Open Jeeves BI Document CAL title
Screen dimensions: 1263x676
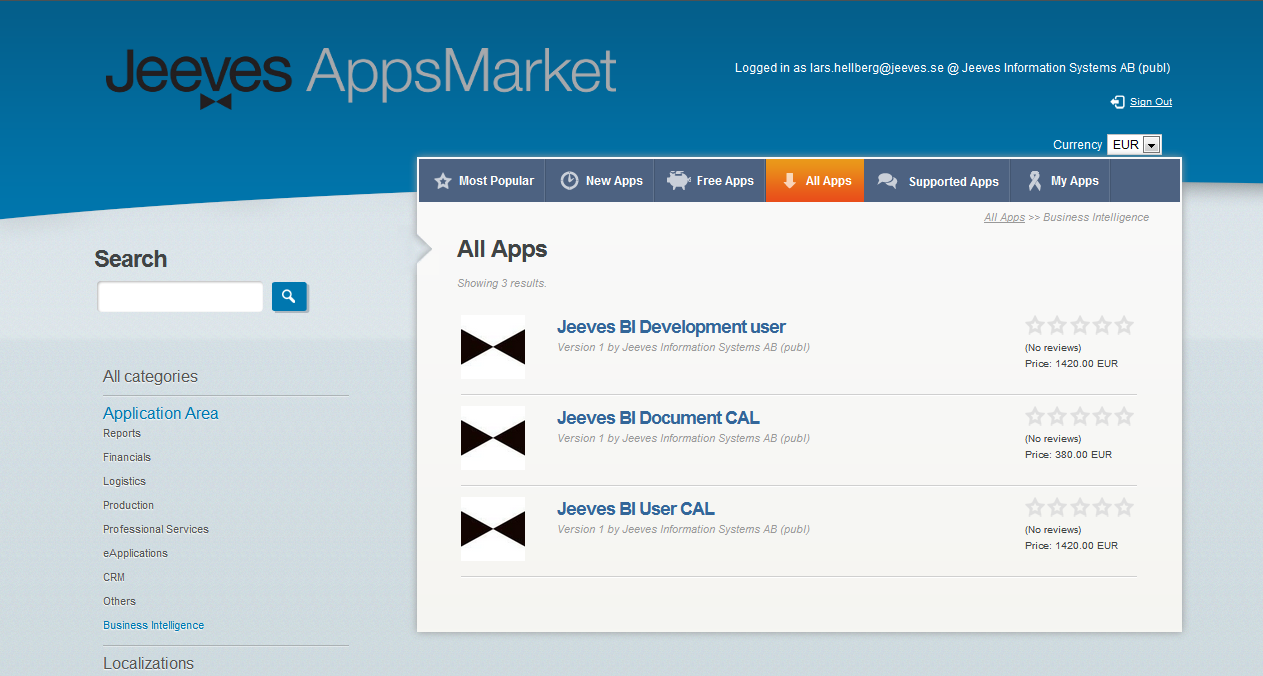[658, 418]
